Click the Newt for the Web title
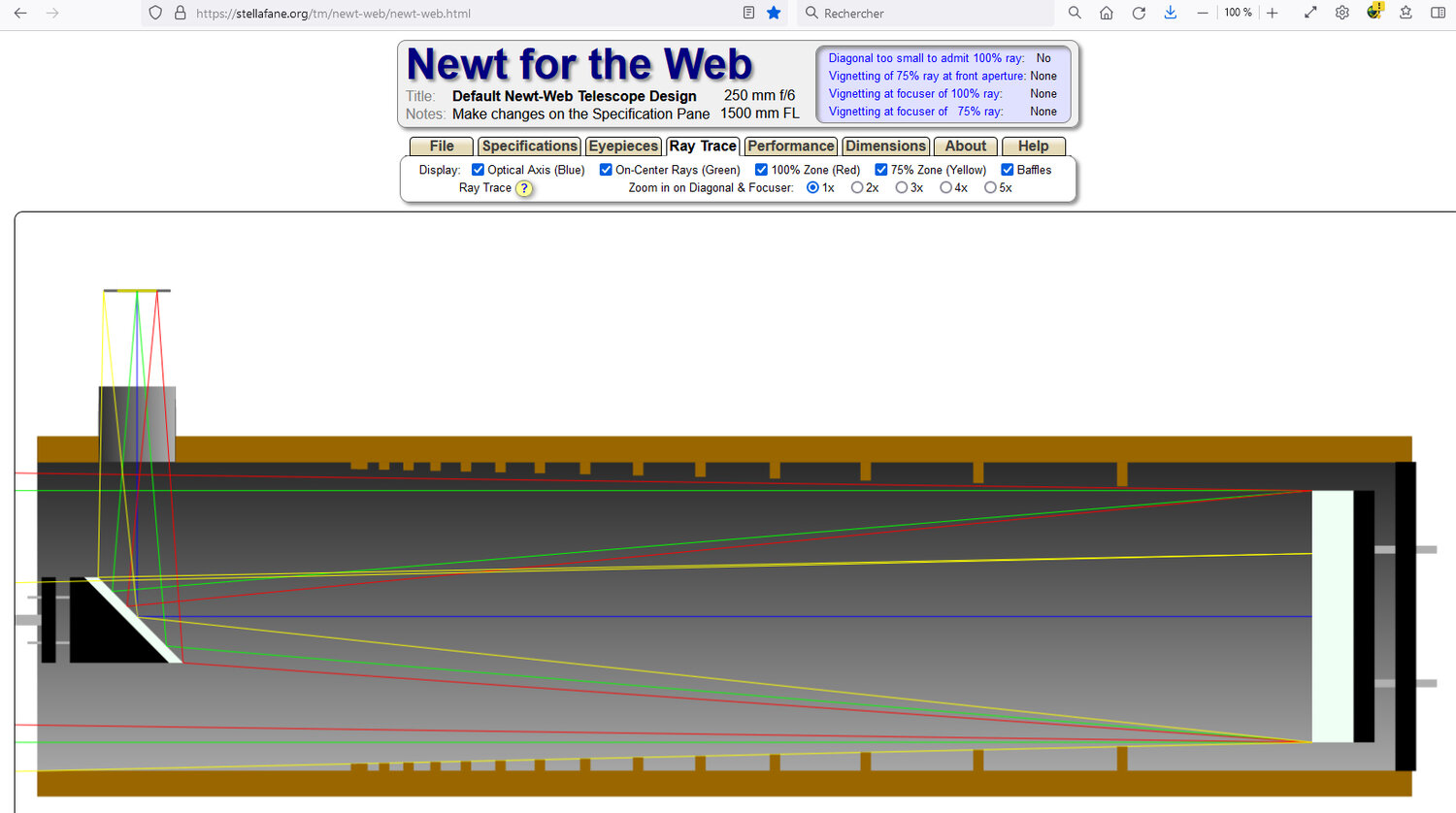Image resolution: width=1456 pixels, height=813 pixels. [579, 64]
